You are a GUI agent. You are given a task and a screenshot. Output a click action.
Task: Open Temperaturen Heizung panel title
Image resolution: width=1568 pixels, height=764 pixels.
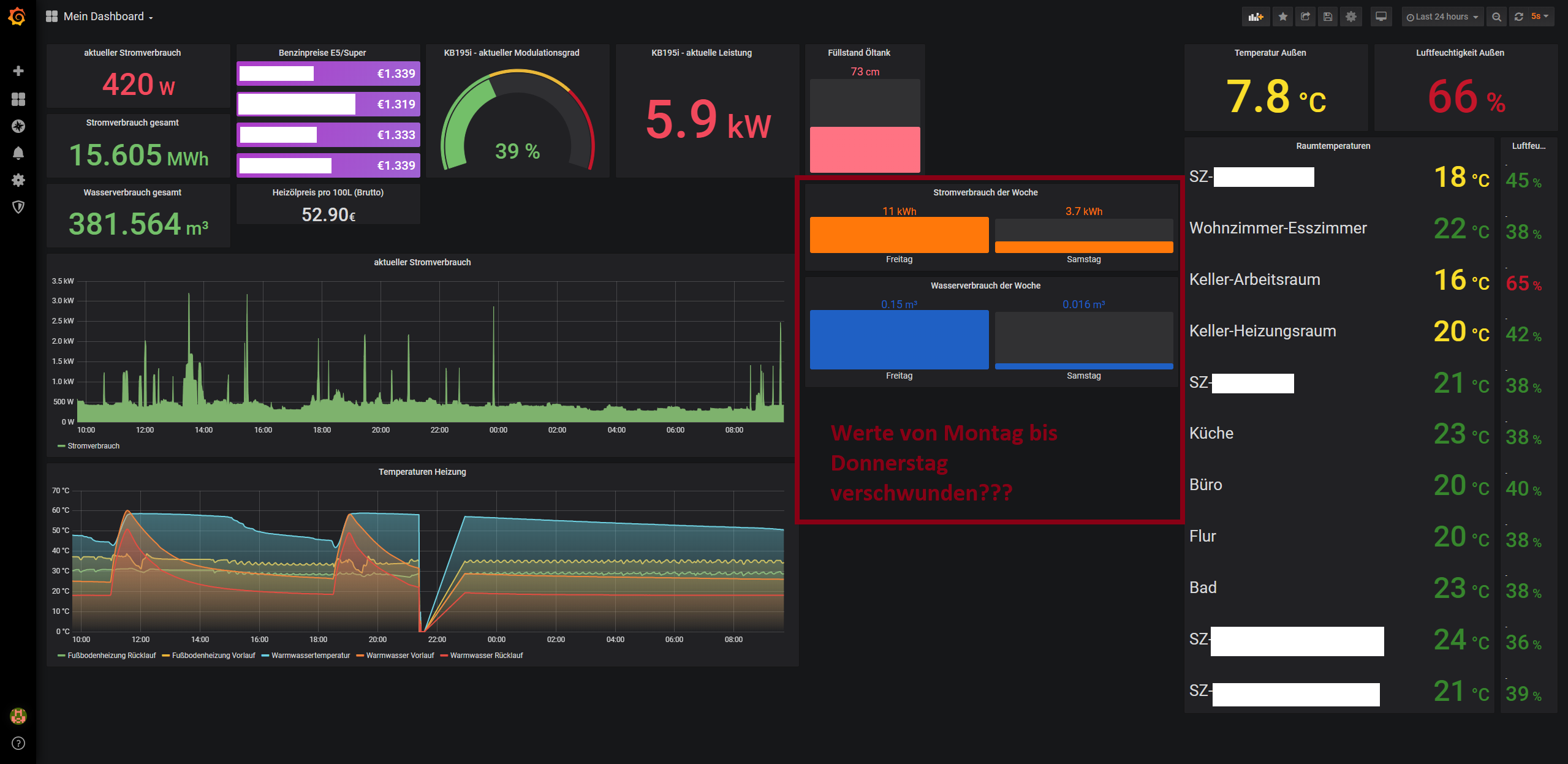[x=422, y=472]
